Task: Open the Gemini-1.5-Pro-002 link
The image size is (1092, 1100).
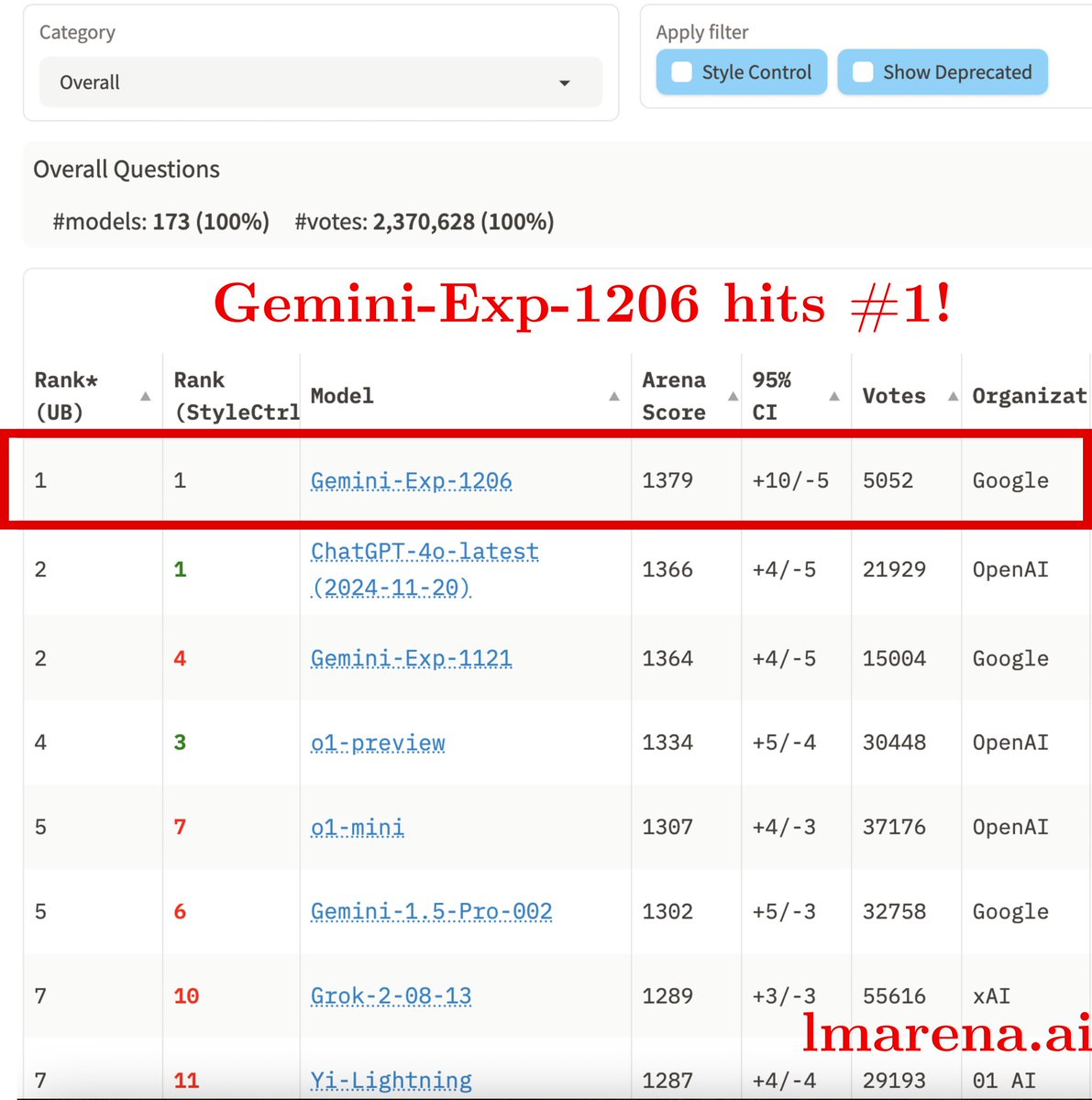Action: pos(431,911)
